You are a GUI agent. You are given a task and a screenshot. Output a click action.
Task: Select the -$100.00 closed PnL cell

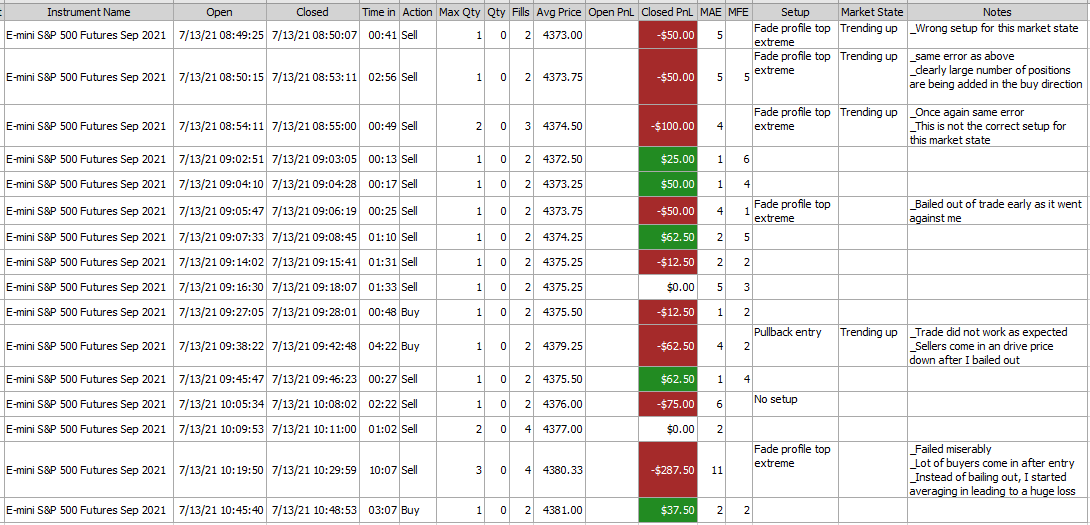point(667,126)
